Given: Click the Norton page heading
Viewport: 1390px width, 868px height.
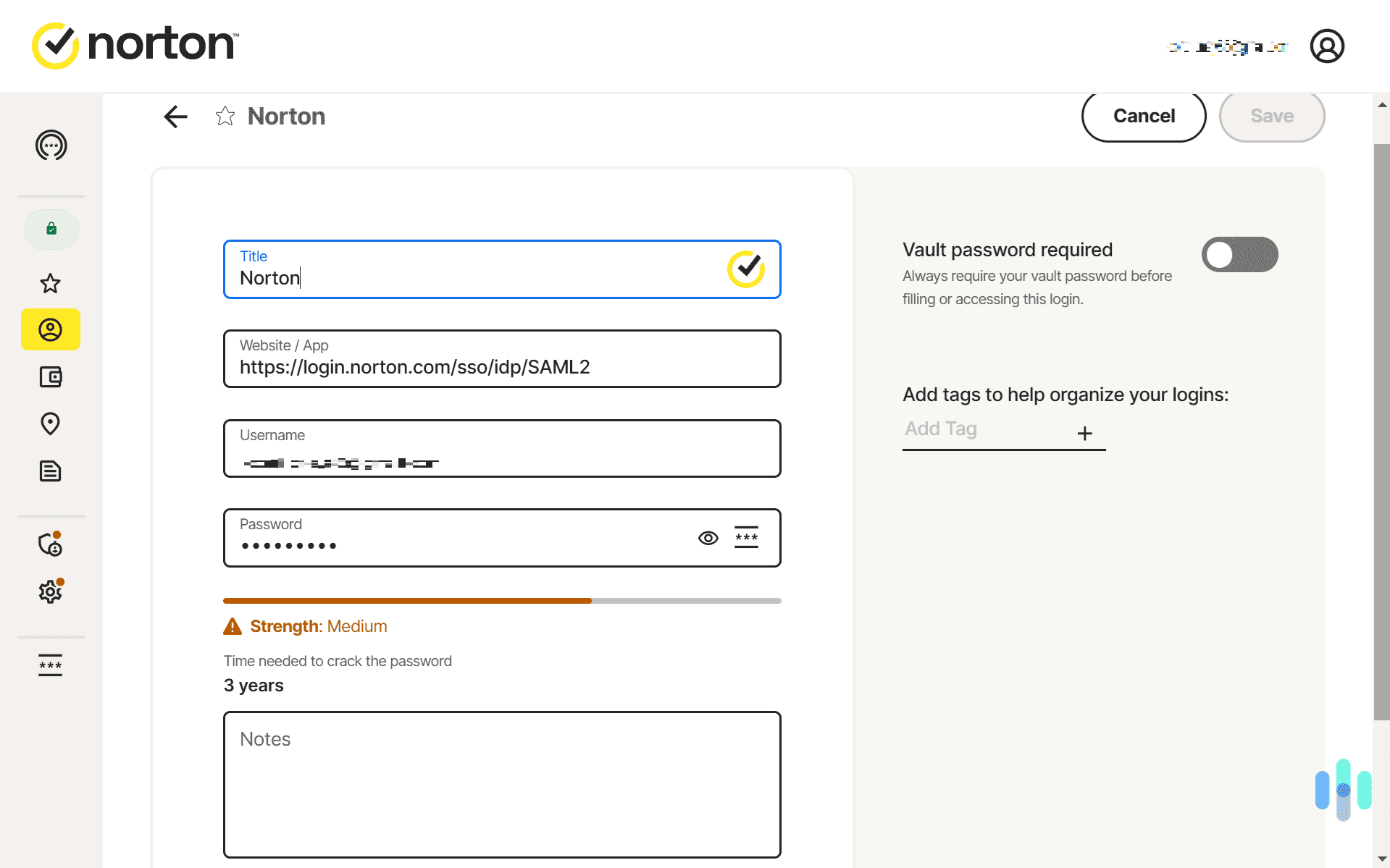Looking at the screenshot, I should click(x=286, y=117).
